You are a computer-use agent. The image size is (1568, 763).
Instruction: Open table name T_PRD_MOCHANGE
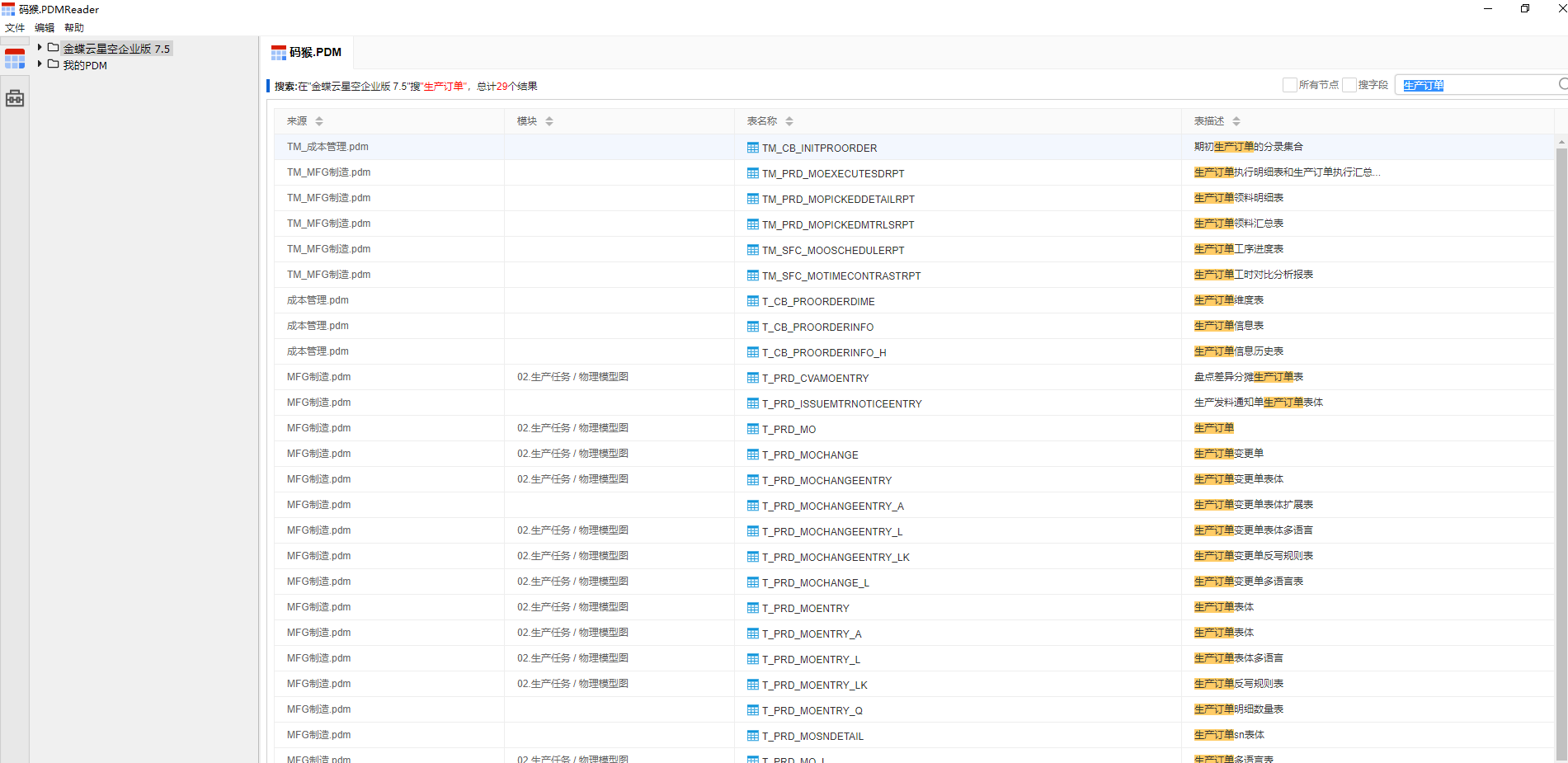coord(810,455)
